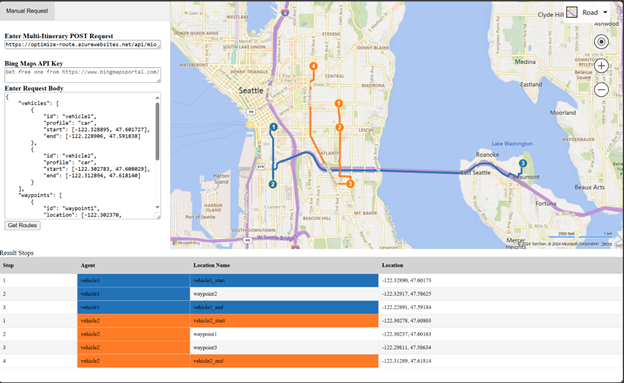This screenshot has width=624, height=383.
Task: Select blue pin 3 on Mercer Island
Action: click(523, 163)
